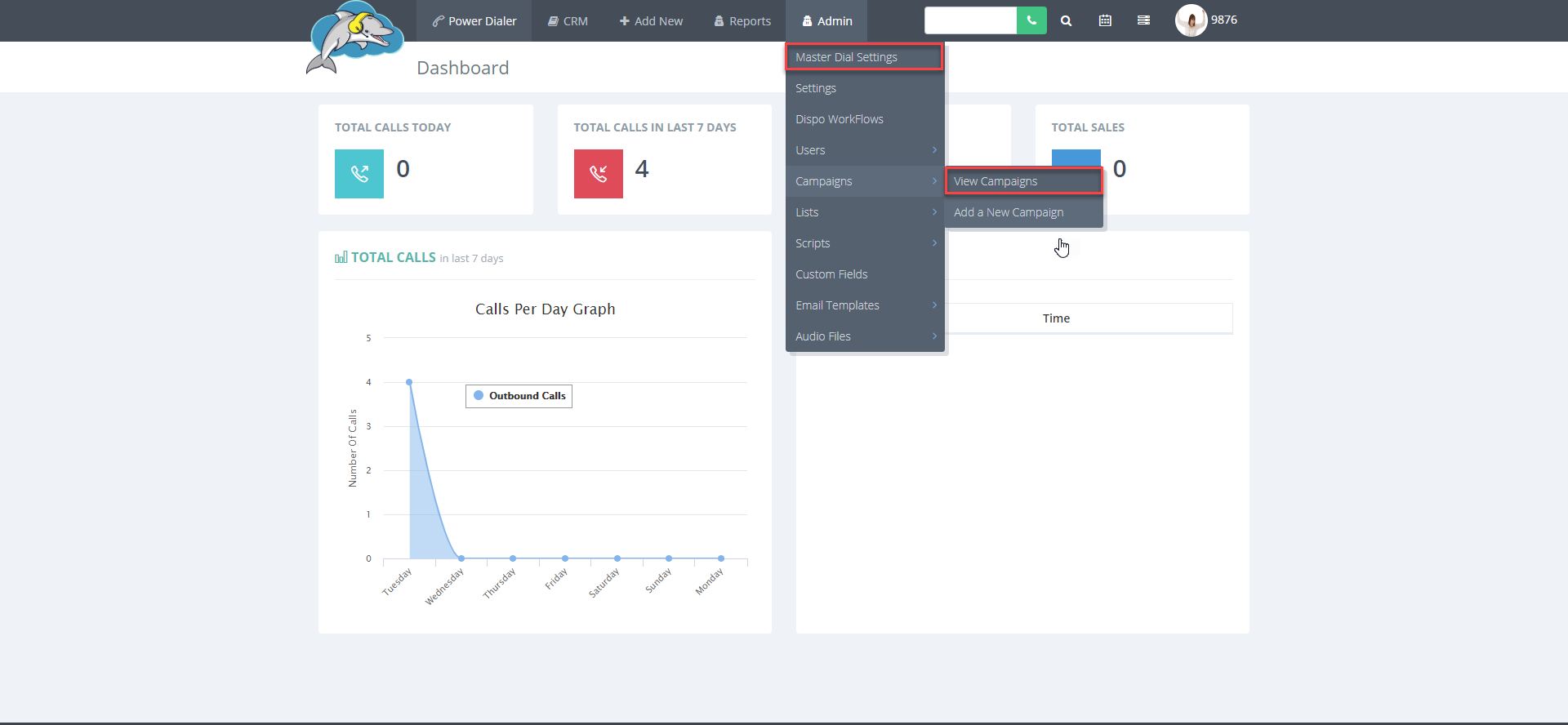This screenshot has width=1568, height=725.
Task: Expand the Campaigns submenu
Action: [x=865, y=181]
